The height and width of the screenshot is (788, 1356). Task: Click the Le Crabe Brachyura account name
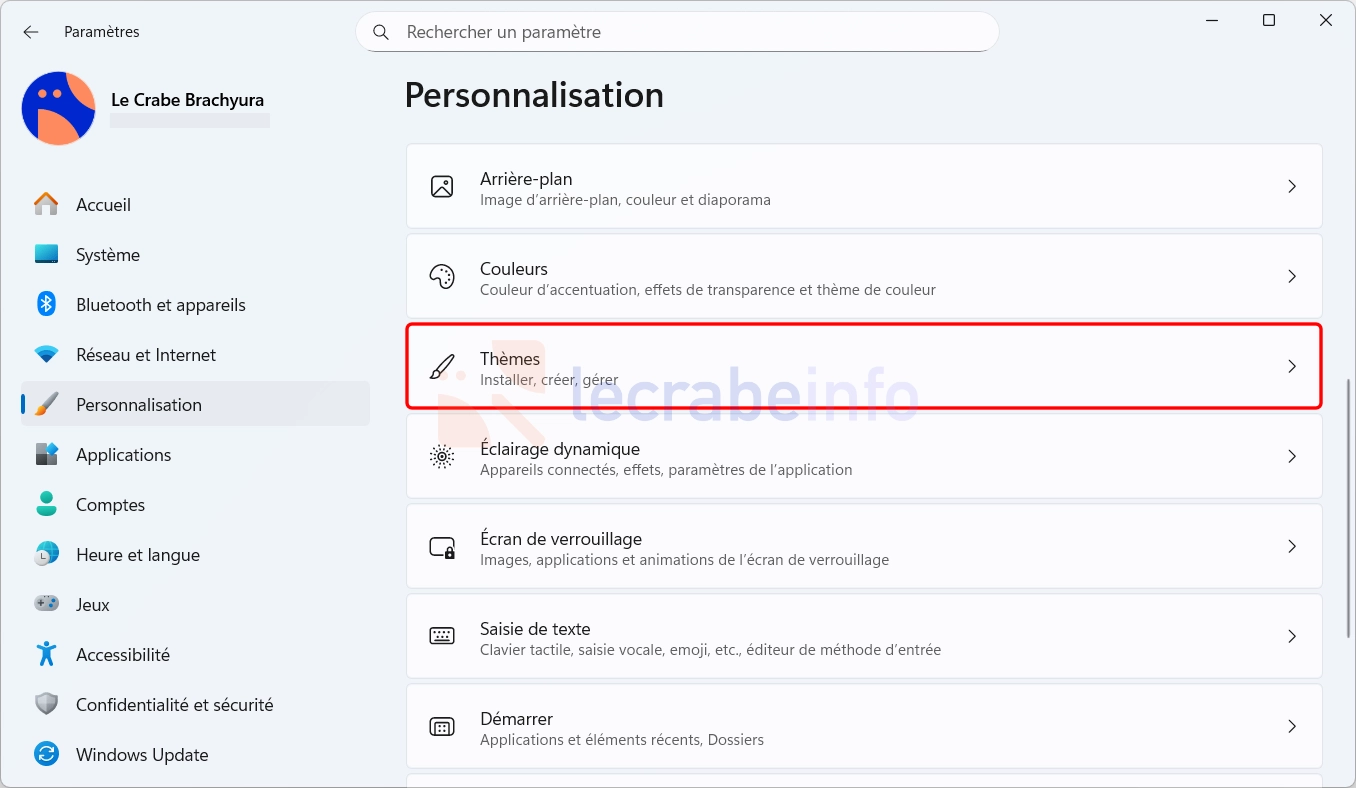(x=187, y=100)
